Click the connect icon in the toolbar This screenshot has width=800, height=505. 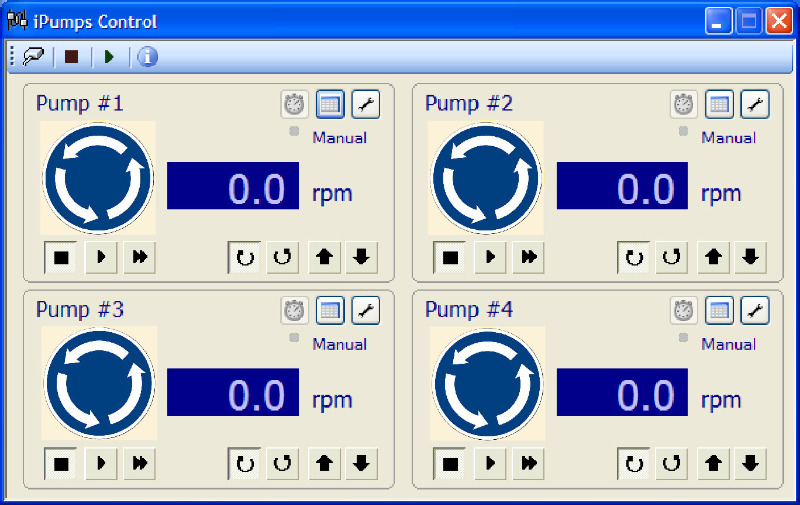pyautogui.click(x=33, y=57)
